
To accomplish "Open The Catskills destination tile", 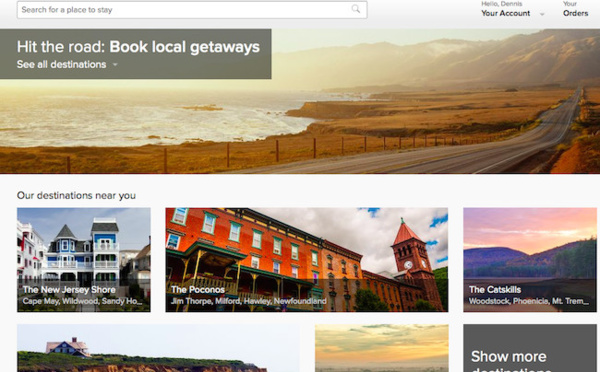I will tap(530, 260).
